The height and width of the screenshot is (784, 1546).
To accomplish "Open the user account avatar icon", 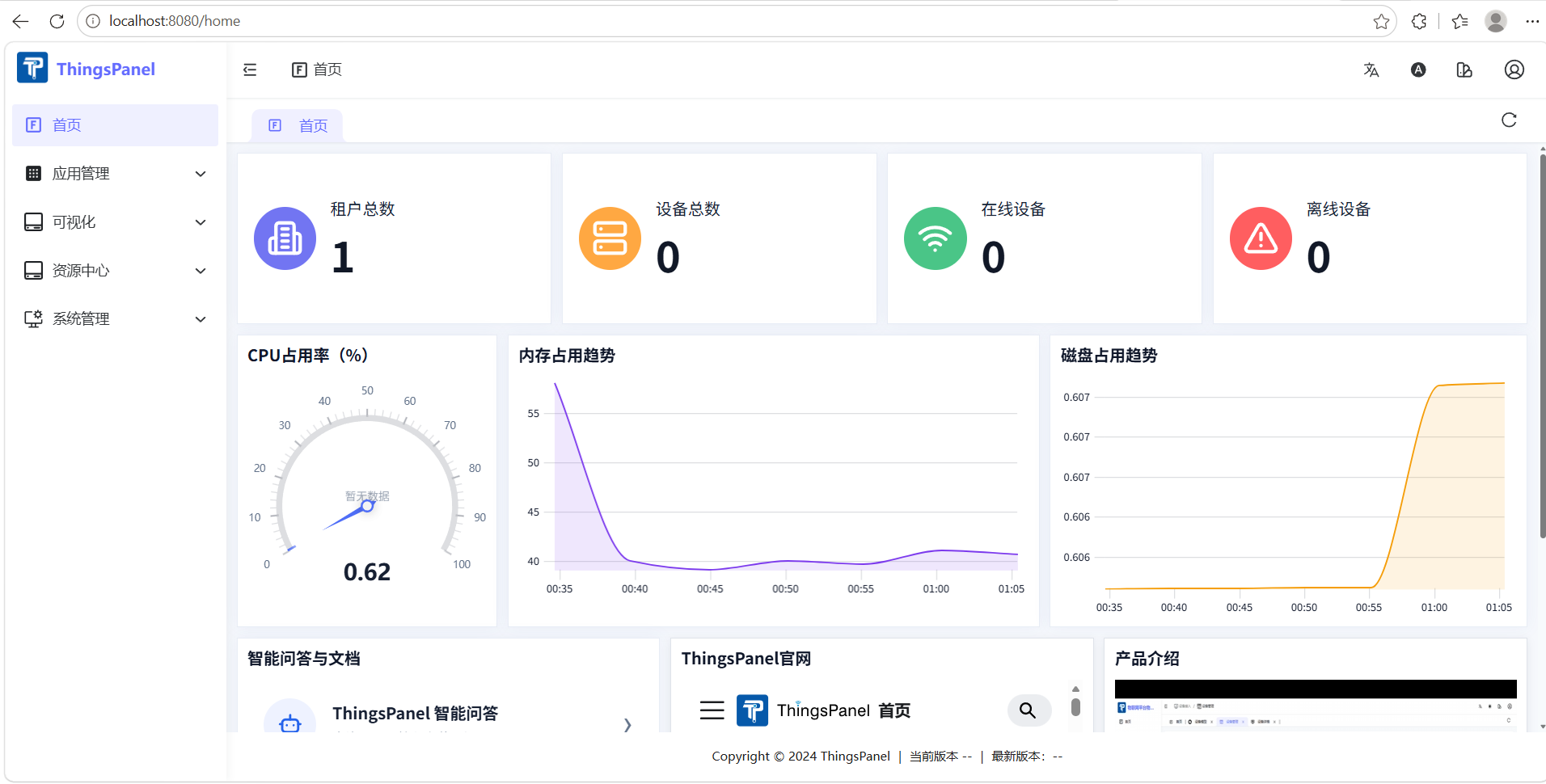I will click(x=1514, y=70).
